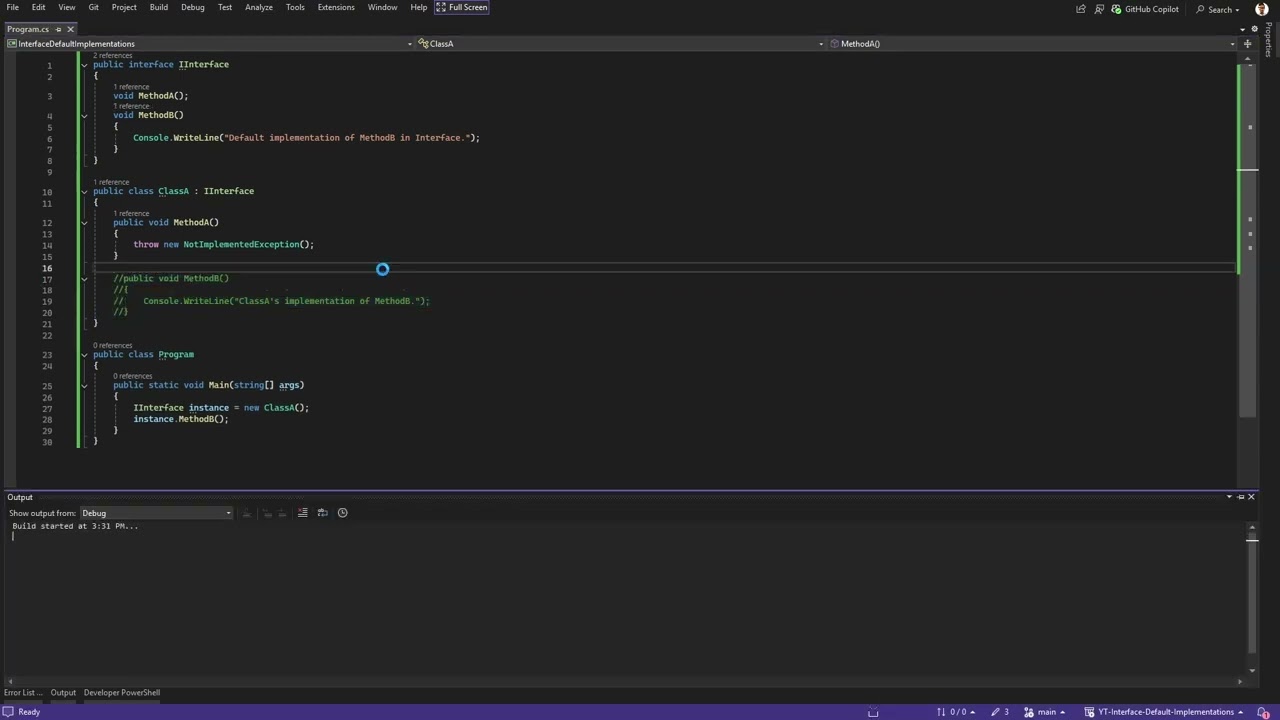Go to next message in Output

click(x=282, y=513)
